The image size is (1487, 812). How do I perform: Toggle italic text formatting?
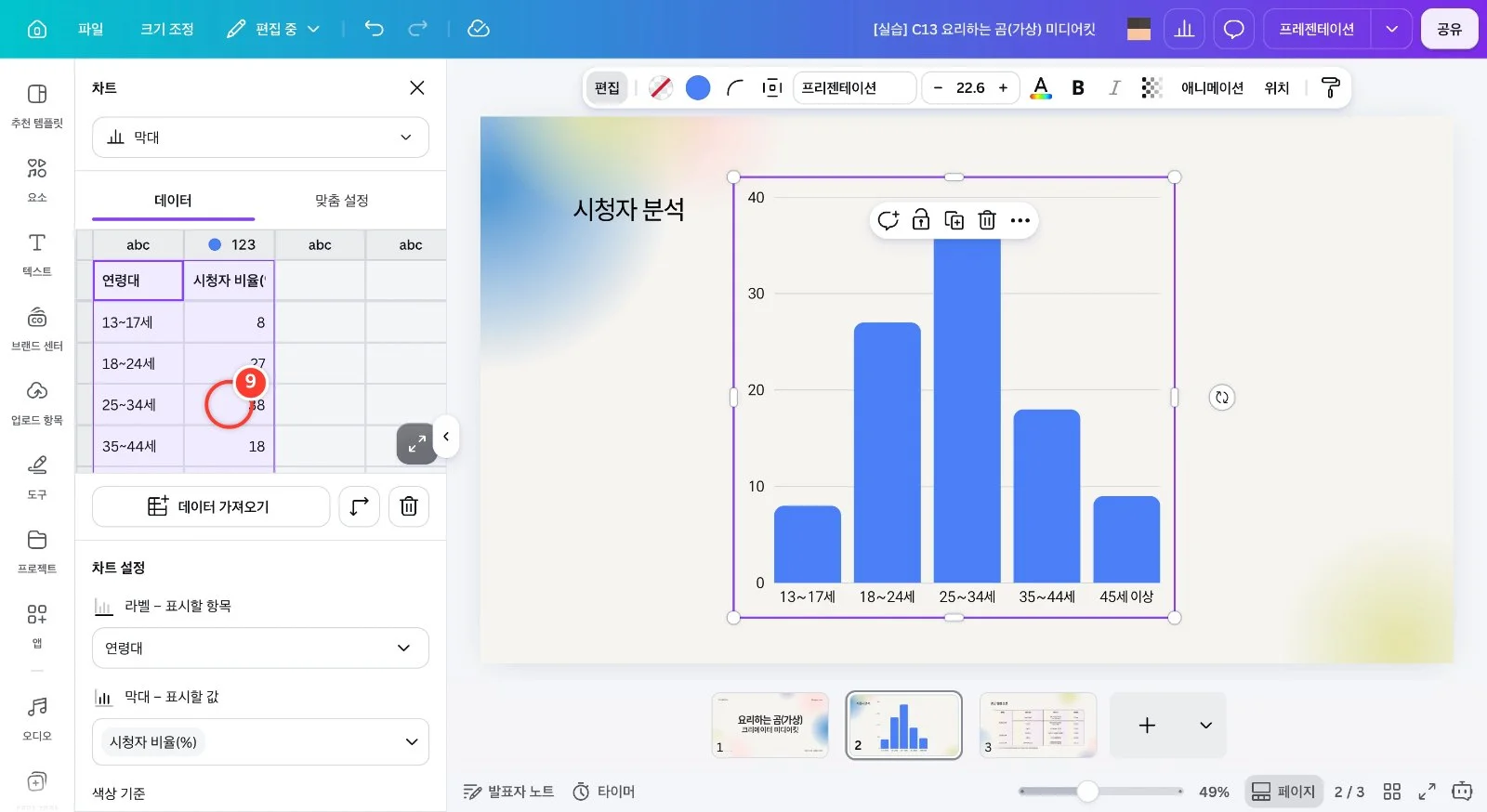pyautogui.click(x=1114, y=87)
